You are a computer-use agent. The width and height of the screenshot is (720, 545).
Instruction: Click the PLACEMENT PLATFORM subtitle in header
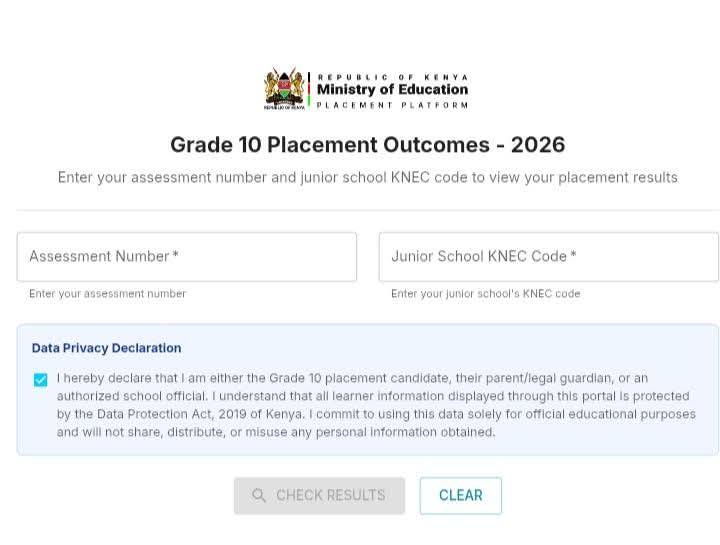393,105
